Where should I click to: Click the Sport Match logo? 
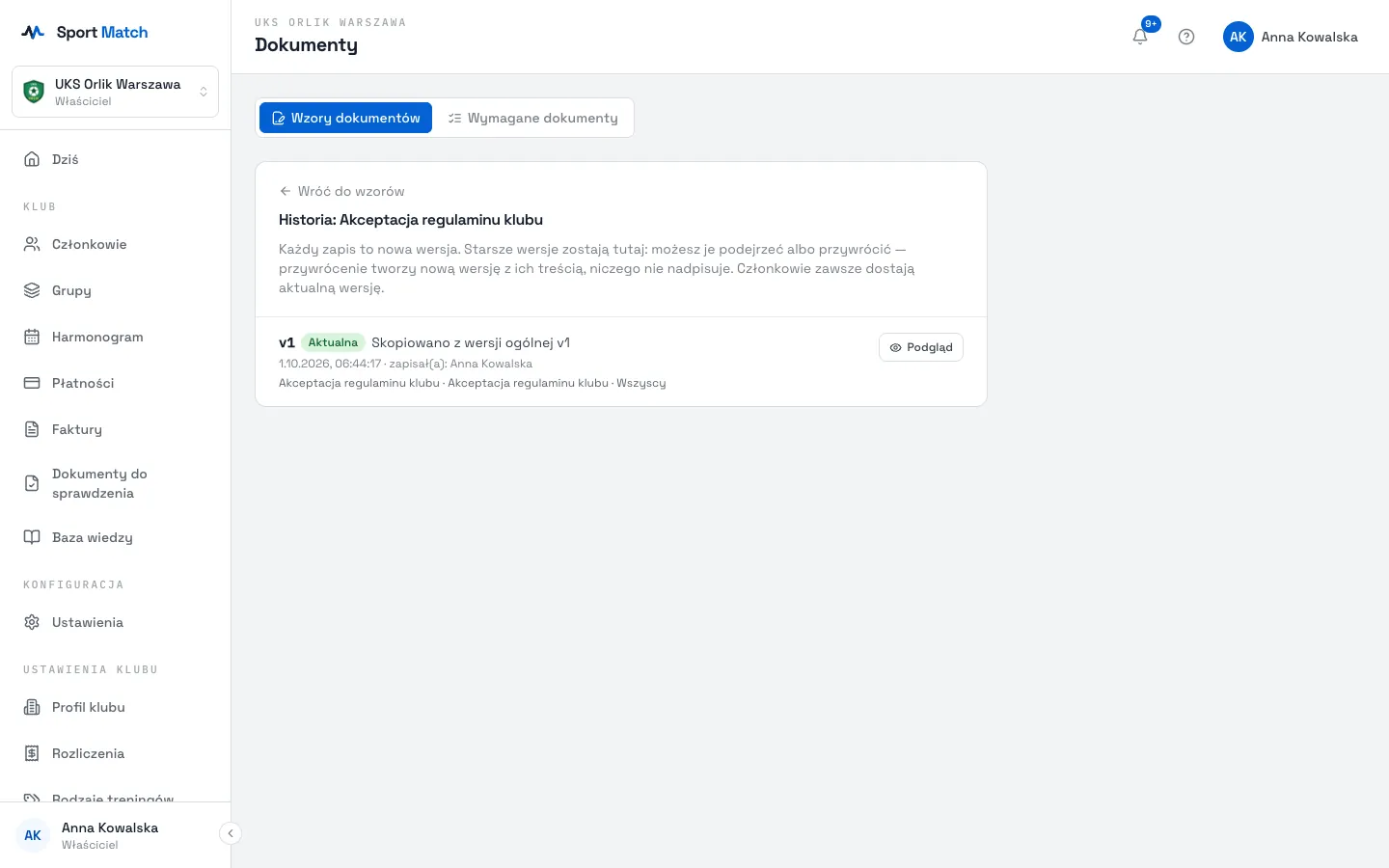click(85, 32)
